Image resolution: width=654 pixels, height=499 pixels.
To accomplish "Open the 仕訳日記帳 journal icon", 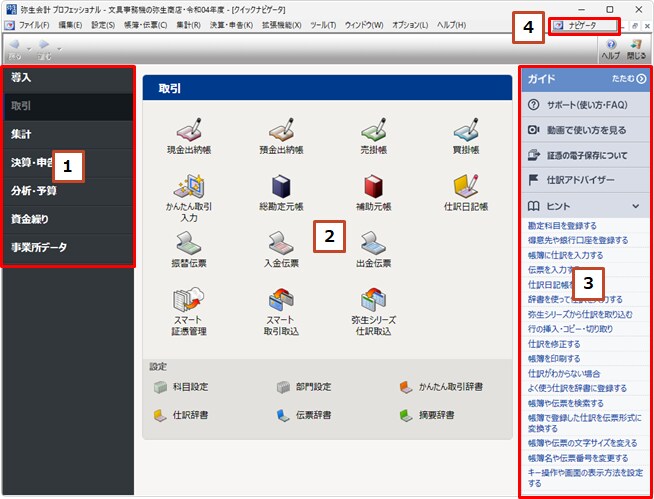I will coord(466,193).
